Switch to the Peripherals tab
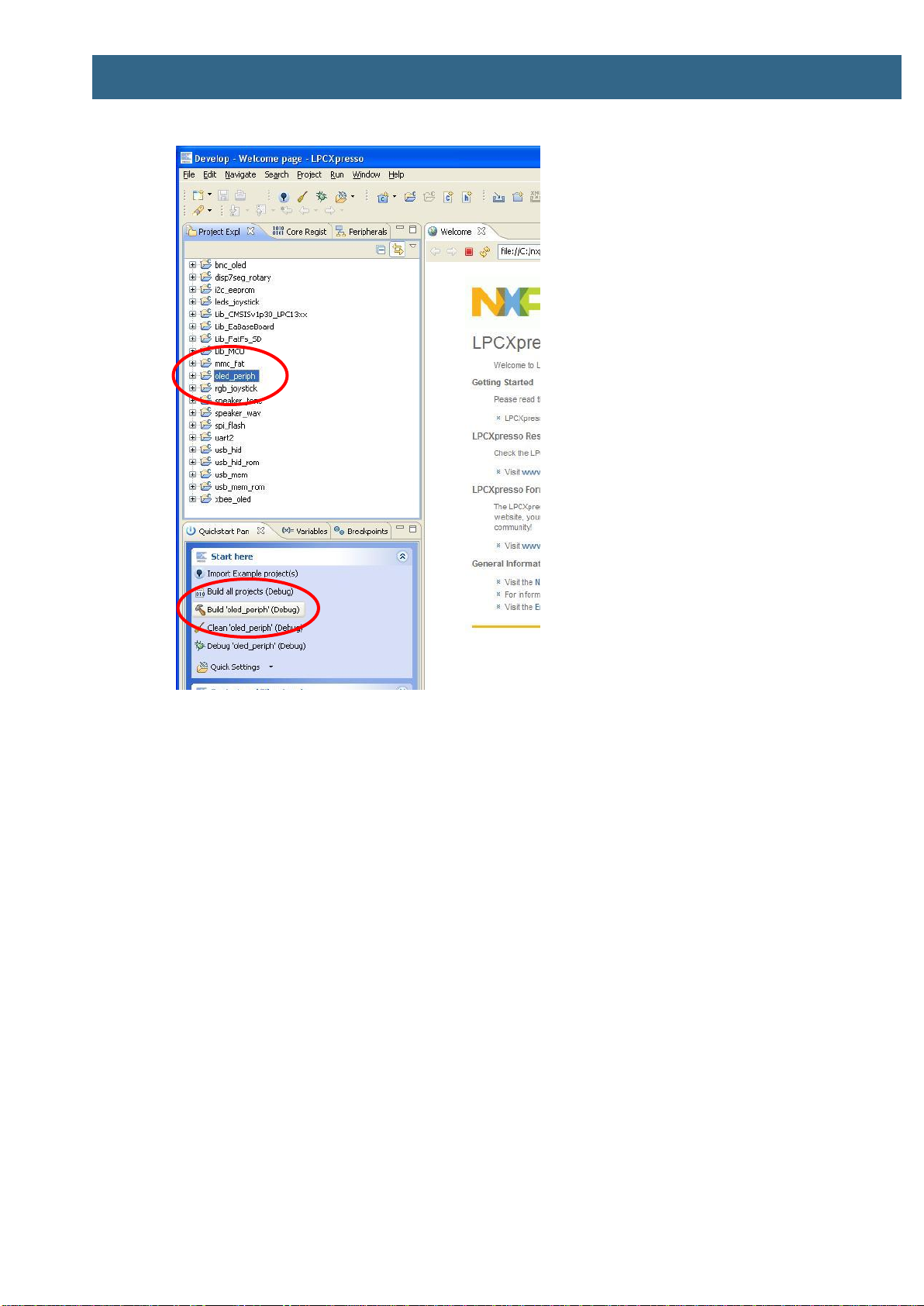 [361, 231]
